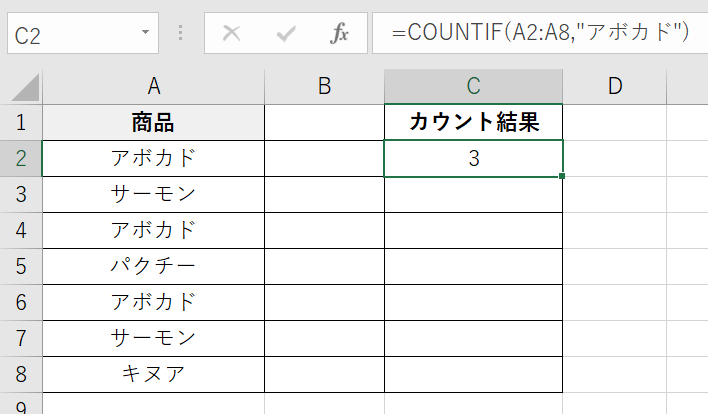Click the カウント結果 header cell
Image resolution: width=708 pixels, height=414 pixels.
point(473,123)
